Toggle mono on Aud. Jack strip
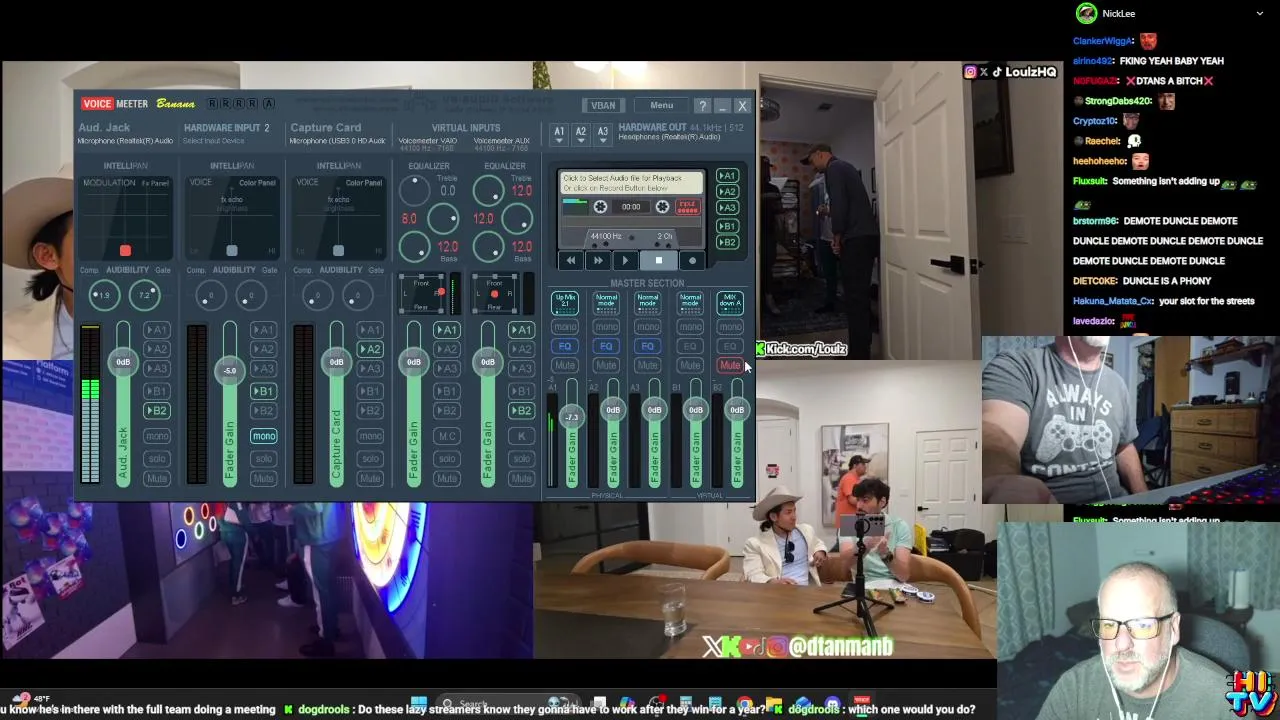The height and width of the screenshot is (720, 1280). [x=157, y=437]
